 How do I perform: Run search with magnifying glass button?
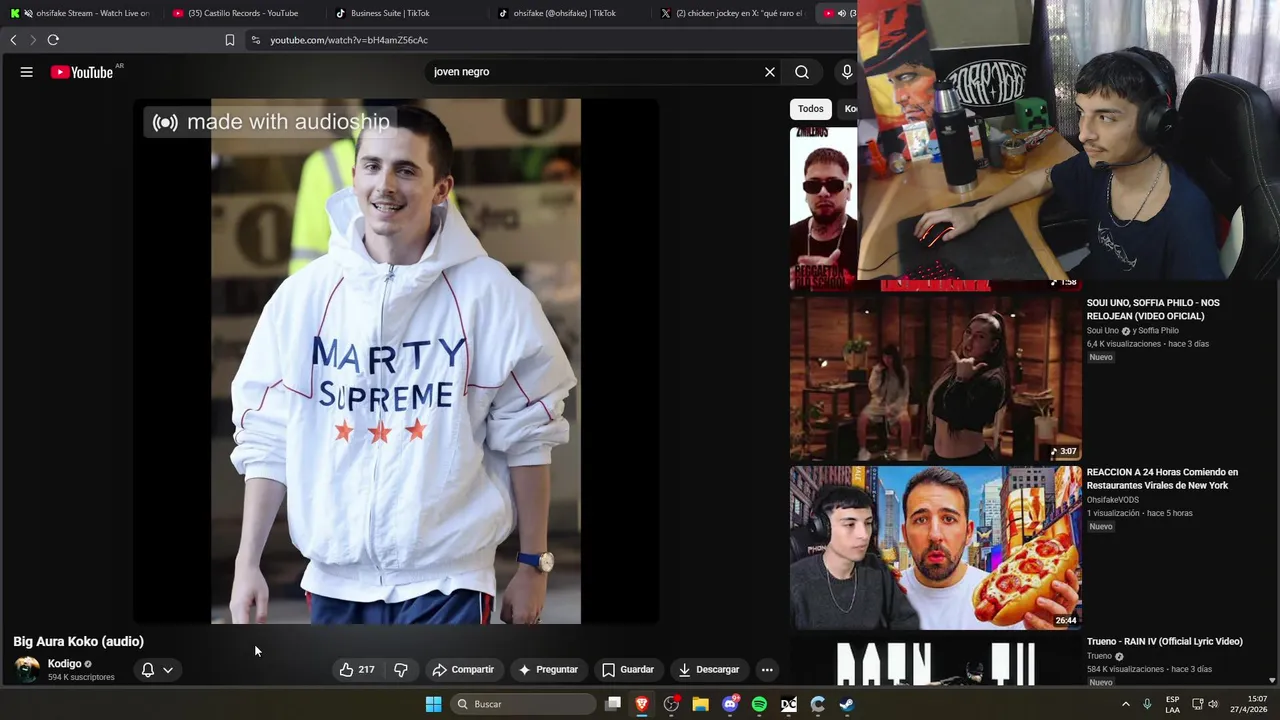pyautogui.click(x=802, y=72)
